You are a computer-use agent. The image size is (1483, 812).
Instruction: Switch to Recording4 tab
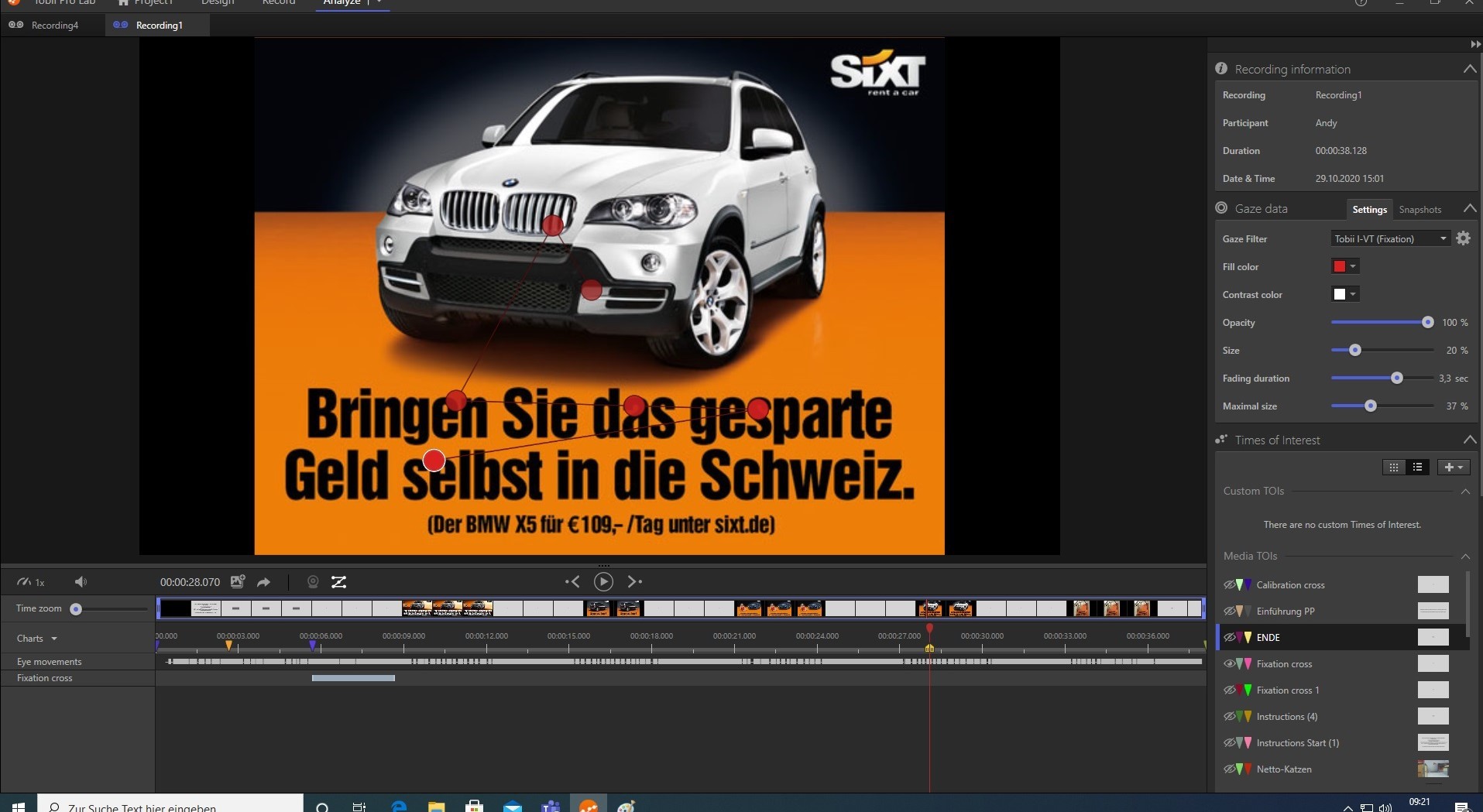[53, 25]
